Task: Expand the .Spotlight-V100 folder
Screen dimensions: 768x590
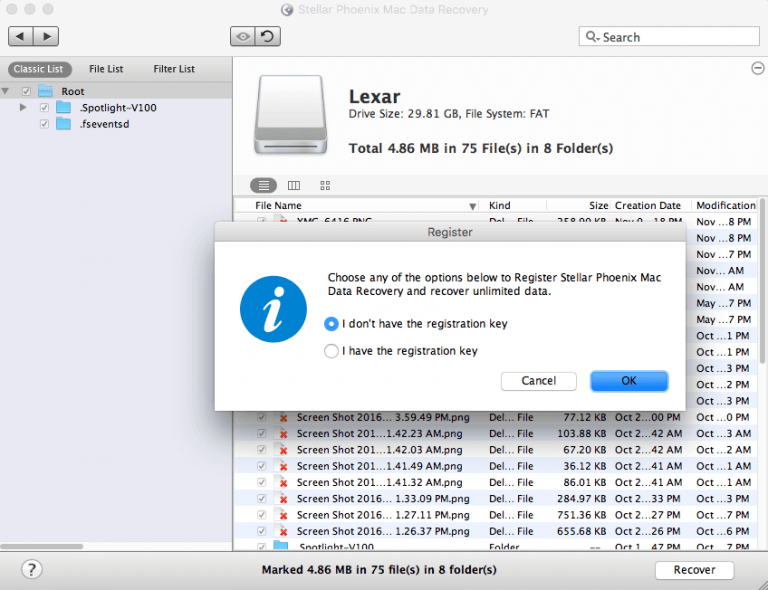Action: pos(23,107)
